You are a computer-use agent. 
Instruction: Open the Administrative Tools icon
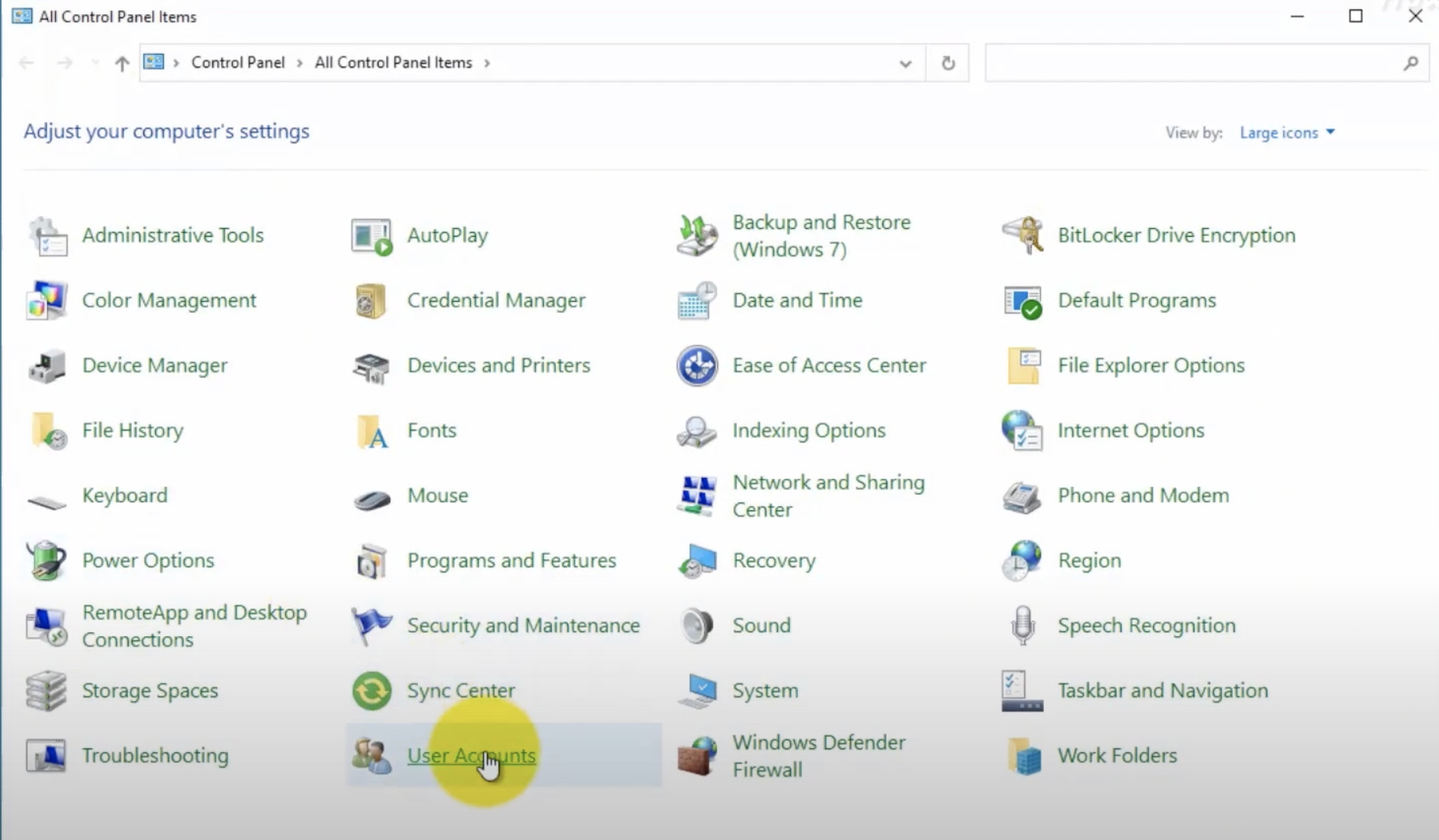point(47,236)
